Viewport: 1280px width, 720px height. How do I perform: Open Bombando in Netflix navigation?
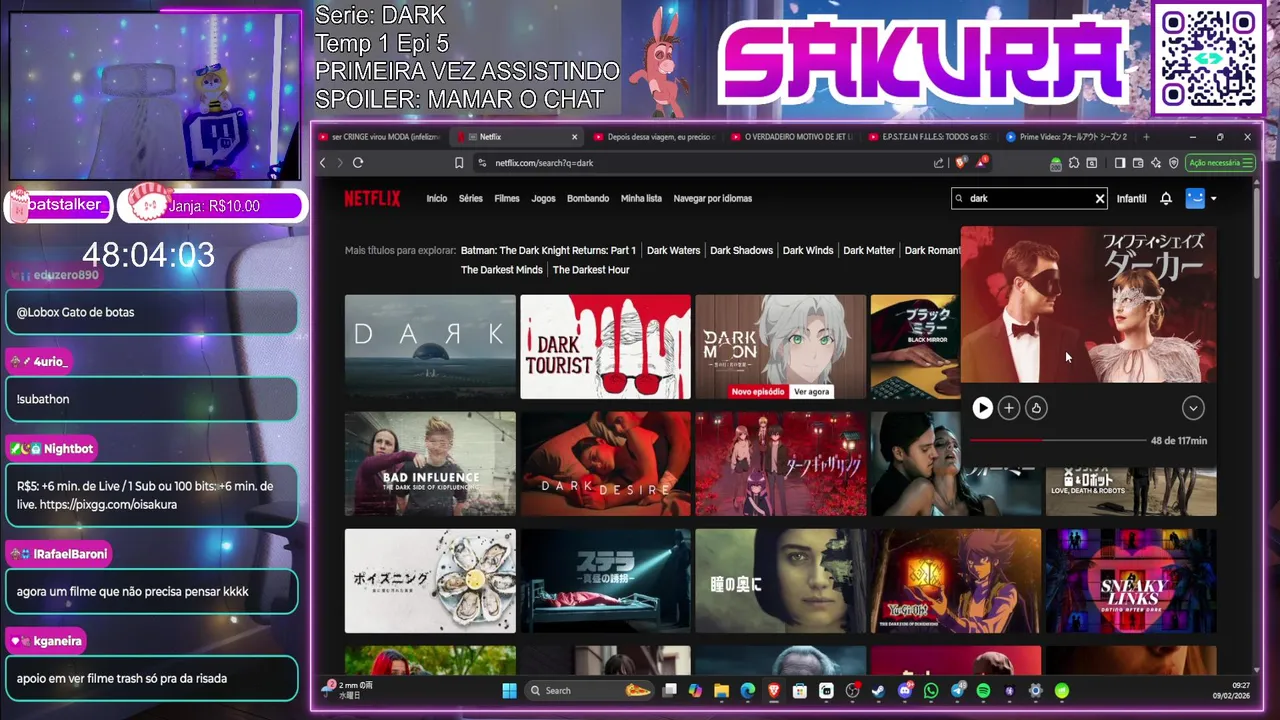click(588, 198)
